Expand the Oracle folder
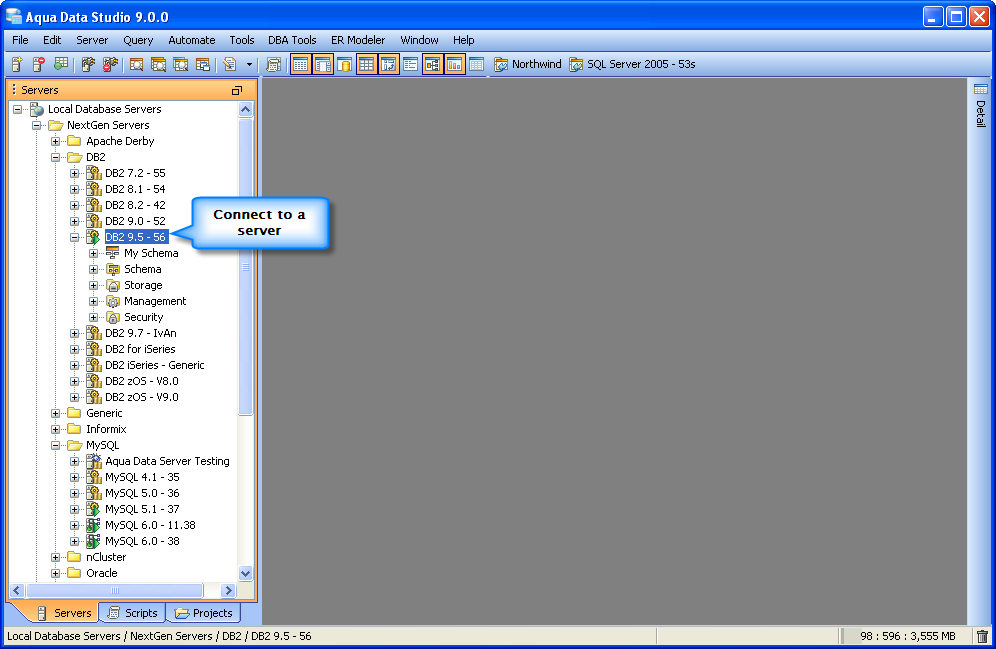 [x=56, y=573]
